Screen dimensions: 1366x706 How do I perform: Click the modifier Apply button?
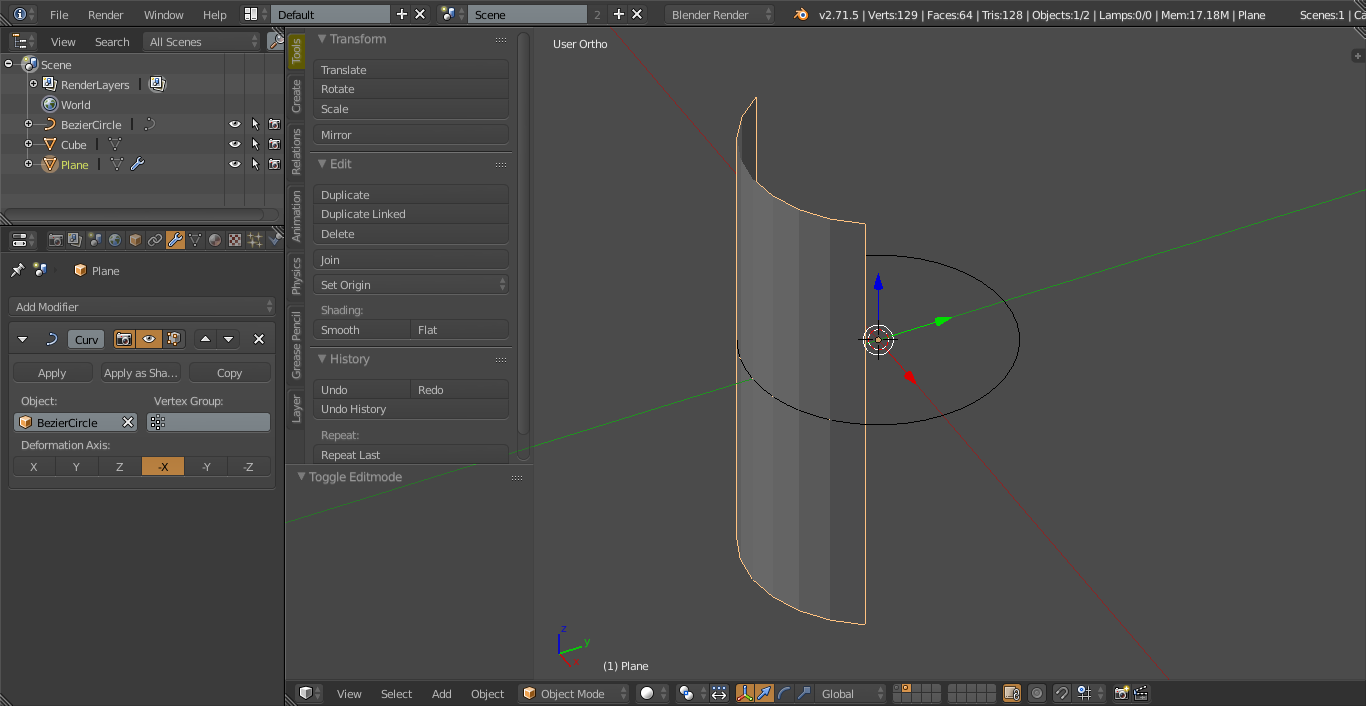tap(52, 372)
